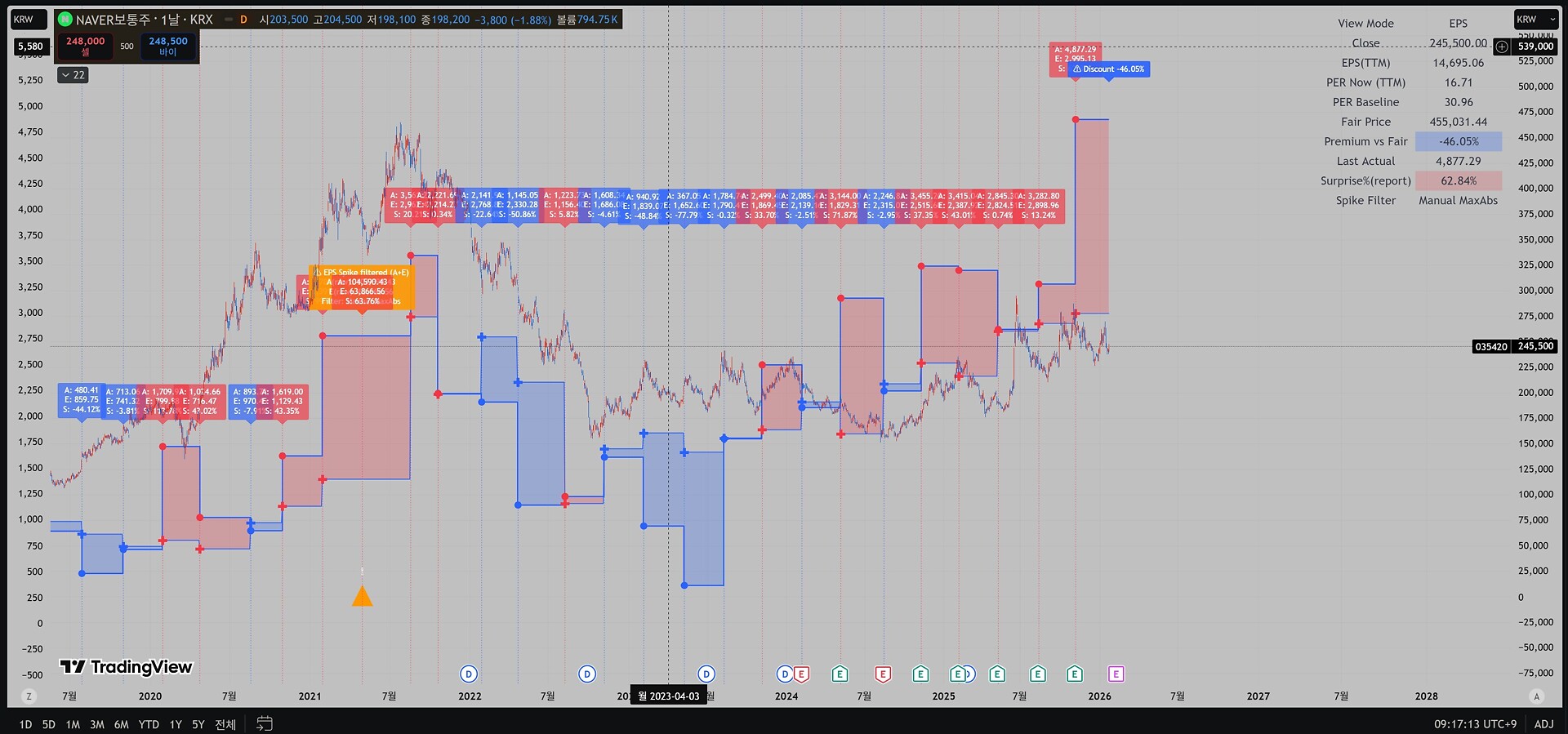The height and width of the screenshot is (734, 1568).
Task: Open the left KRW currency selector
Action: click(28, 20)
